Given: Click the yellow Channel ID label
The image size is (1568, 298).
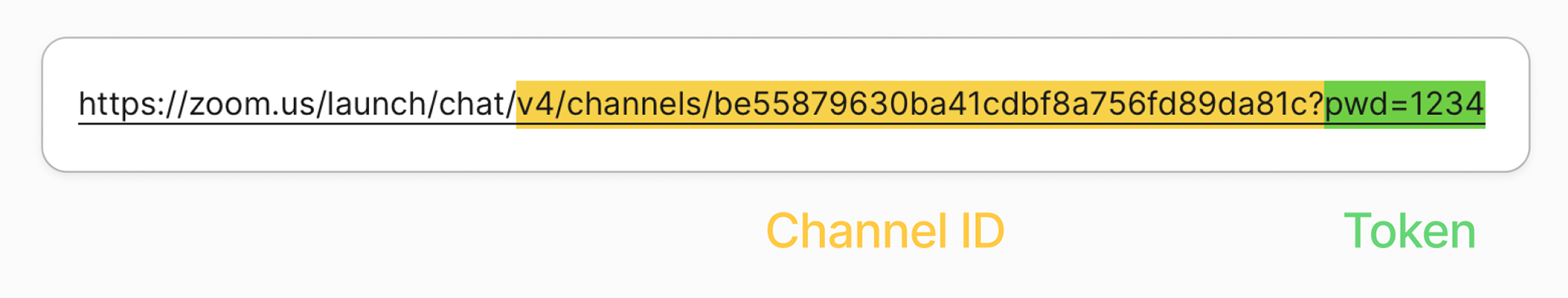Looking at the screenshot, I should (x=885, y=231).
